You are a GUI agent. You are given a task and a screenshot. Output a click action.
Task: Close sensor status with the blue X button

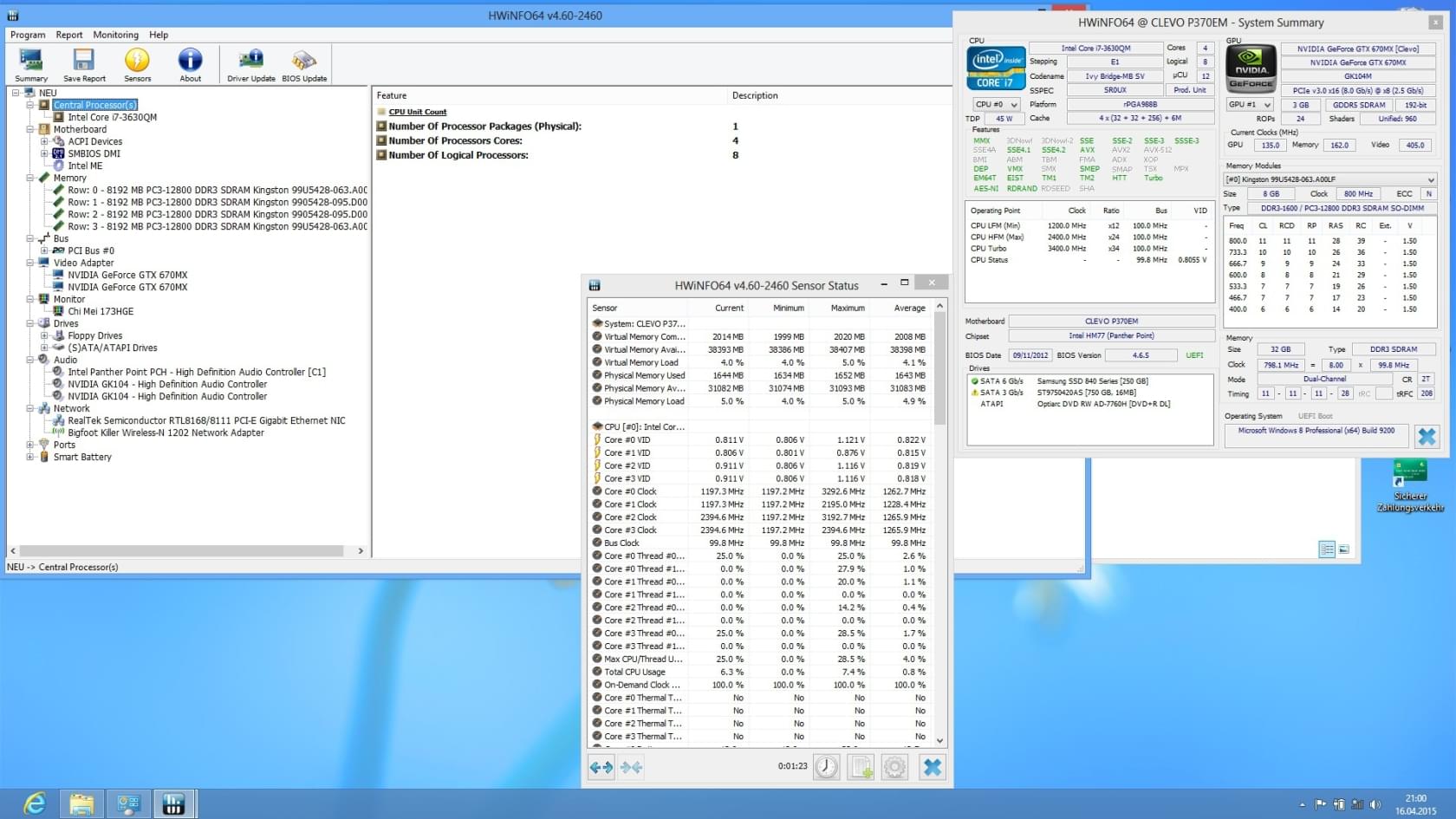[x=932, y=767]
